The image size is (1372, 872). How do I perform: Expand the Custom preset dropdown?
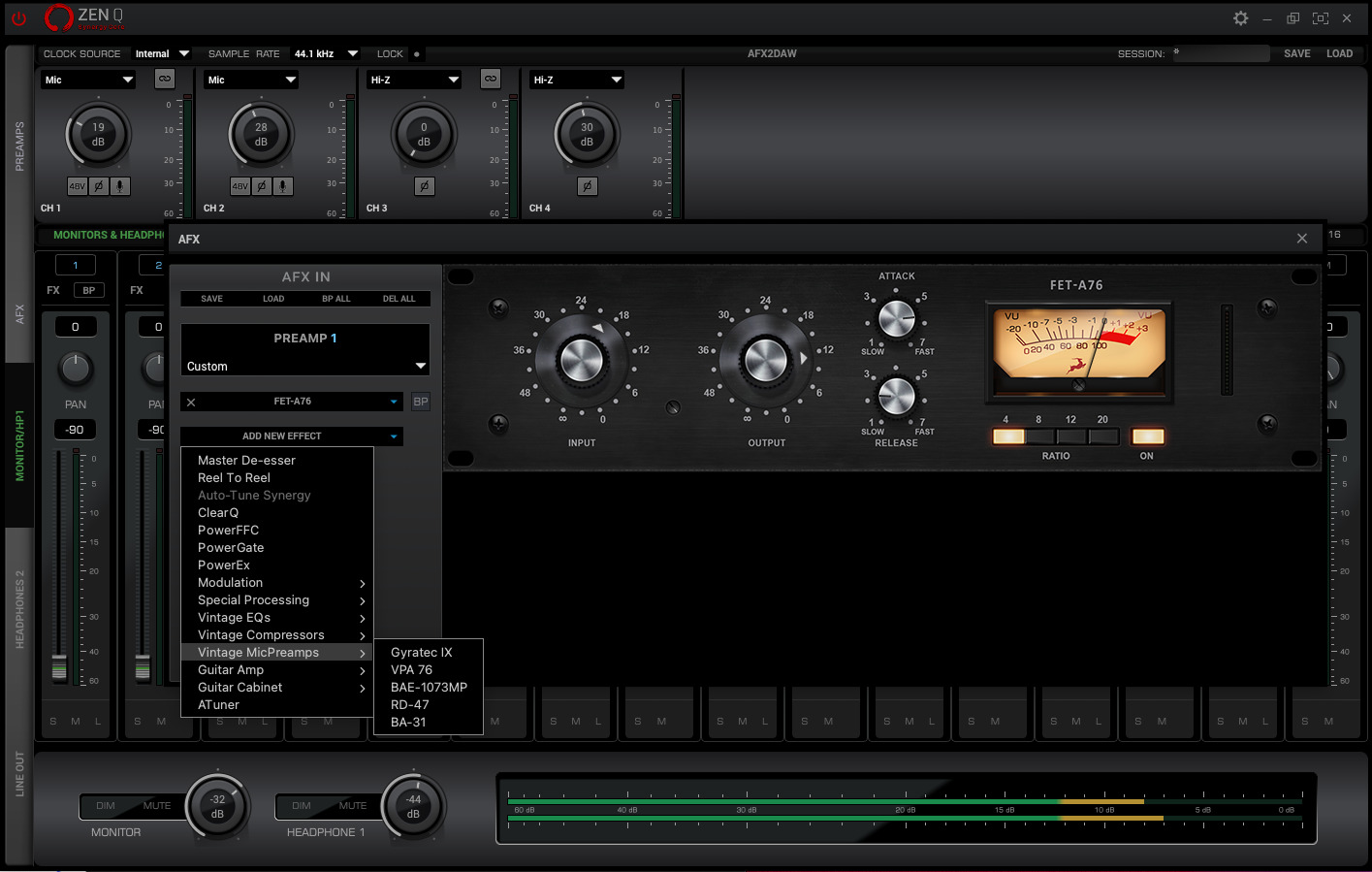(x=420, y=367)
